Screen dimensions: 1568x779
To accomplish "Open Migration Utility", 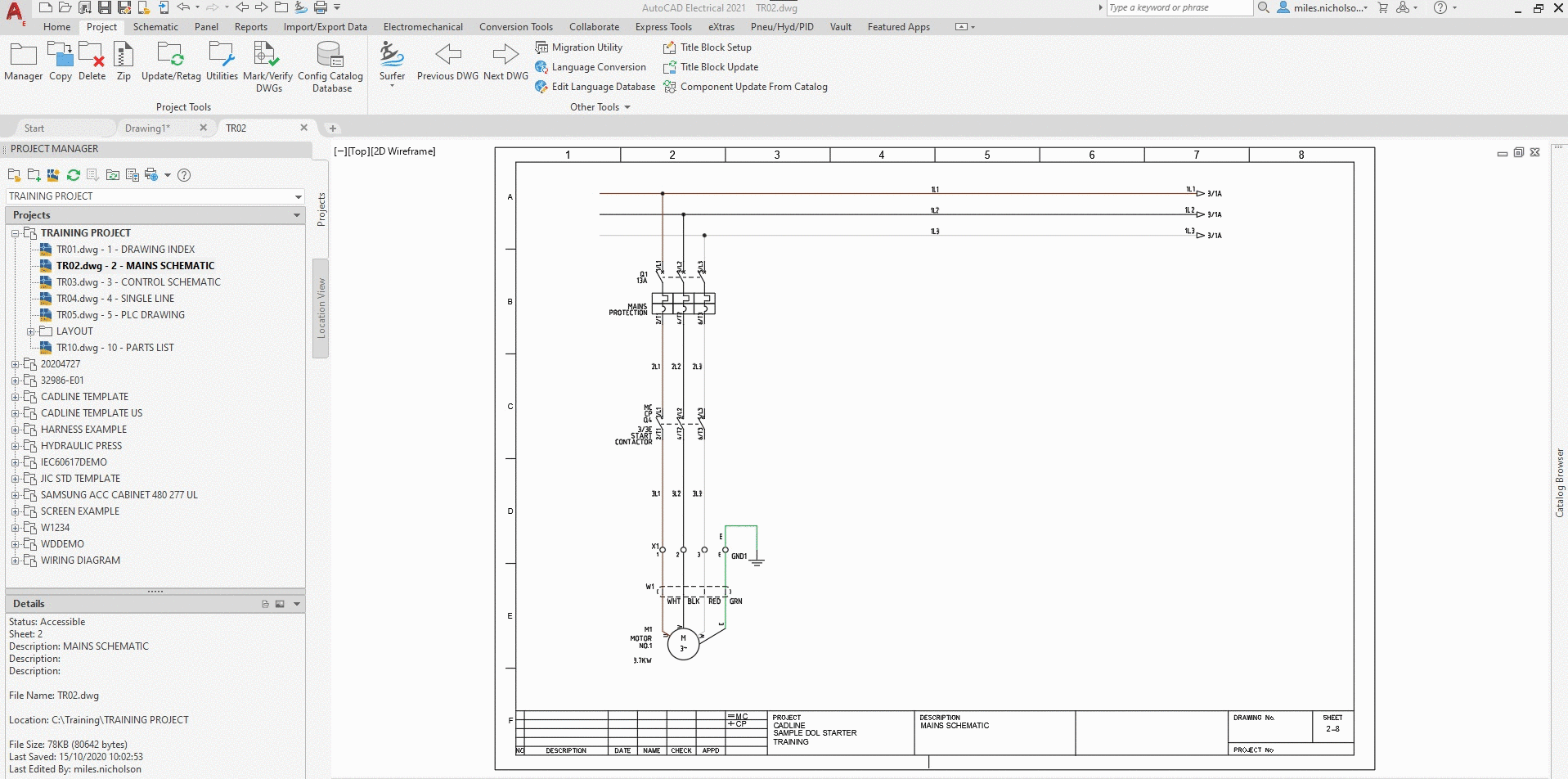I will pos(579,47).
